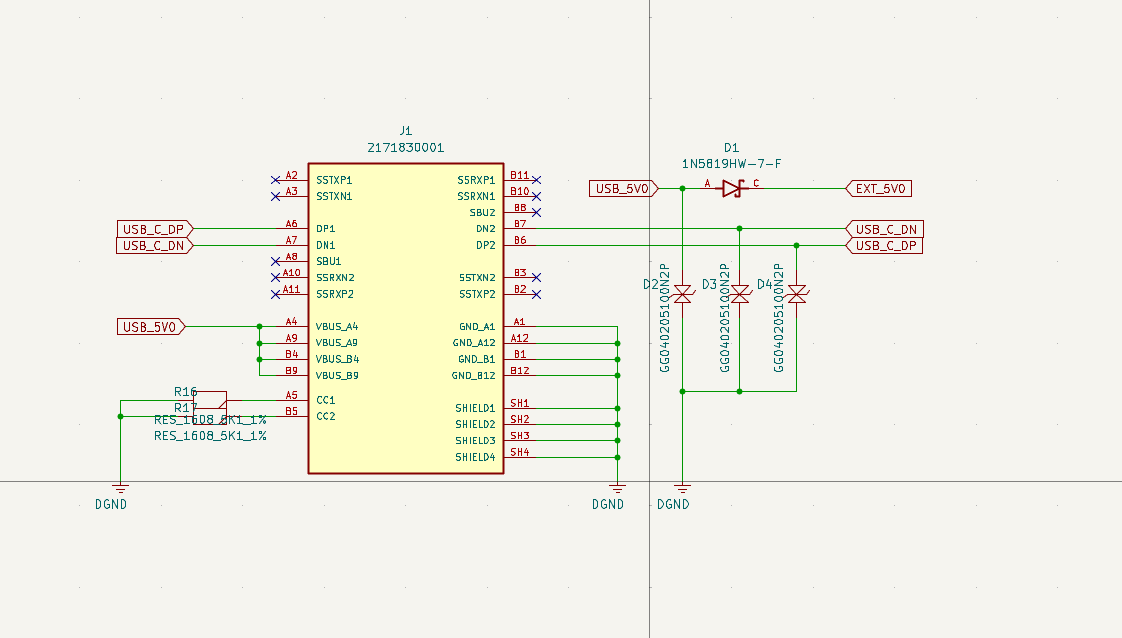Click the VBUS_A4 pin name
This screenshot has height=638, width=1122.
[x=337, y=327]
